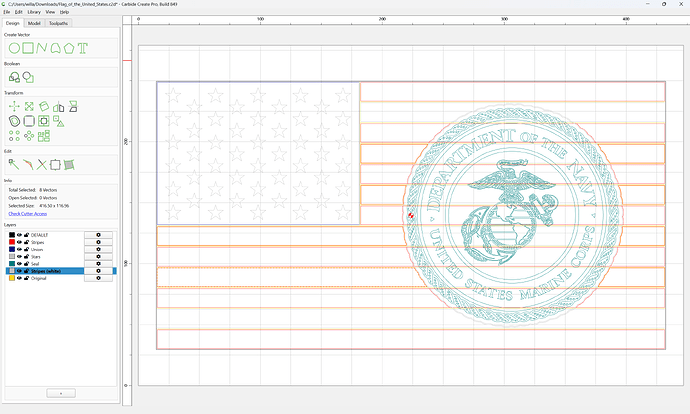Toggle the lock on the Original layer

pyautogui.click(x=26, y=278)
